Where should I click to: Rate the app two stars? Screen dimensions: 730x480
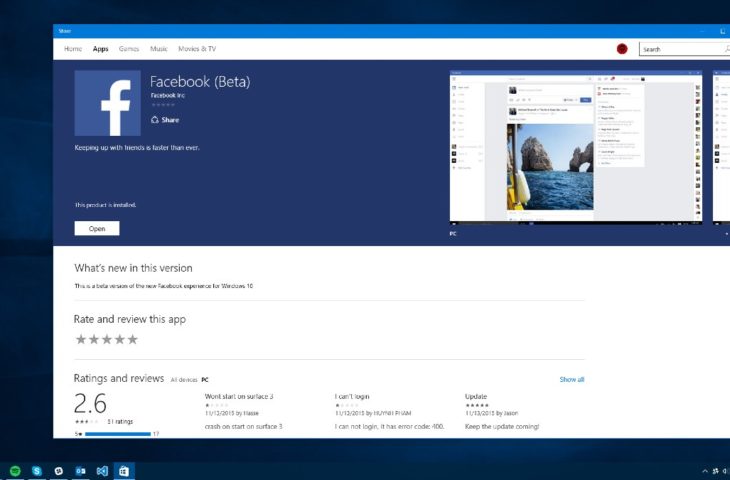click(x=94, y=339)
